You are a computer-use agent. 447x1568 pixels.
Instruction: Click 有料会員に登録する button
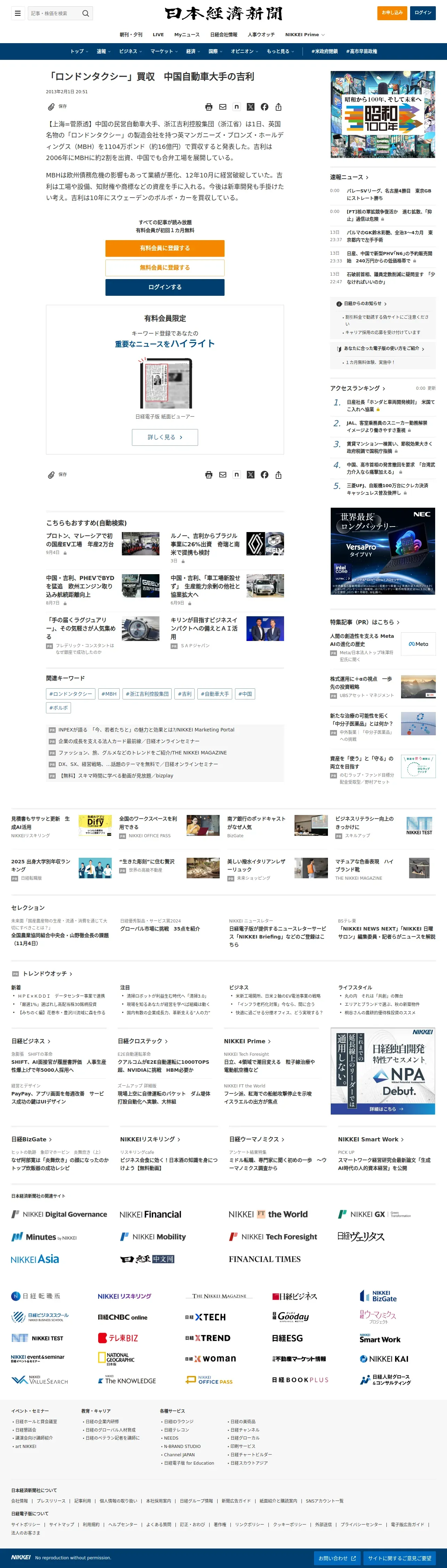tap(165, 248)
